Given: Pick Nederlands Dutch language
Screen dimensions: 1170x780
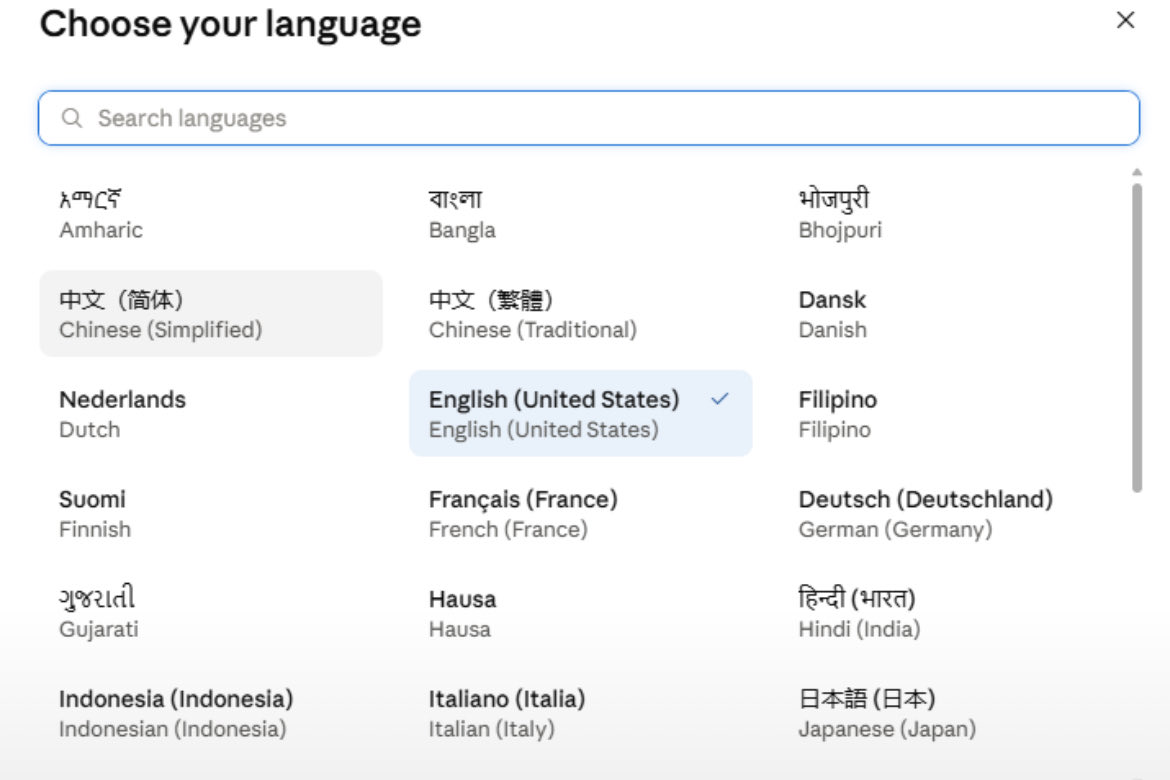Looking at the screenshot, I should [210, 414].
